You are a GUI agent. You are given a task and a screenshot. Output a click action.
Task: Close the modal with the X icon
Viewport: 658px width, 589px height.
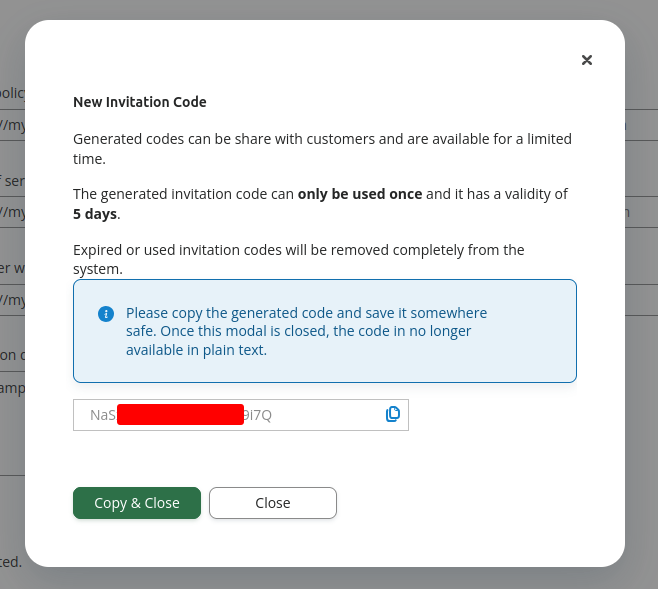coord(587,60)
